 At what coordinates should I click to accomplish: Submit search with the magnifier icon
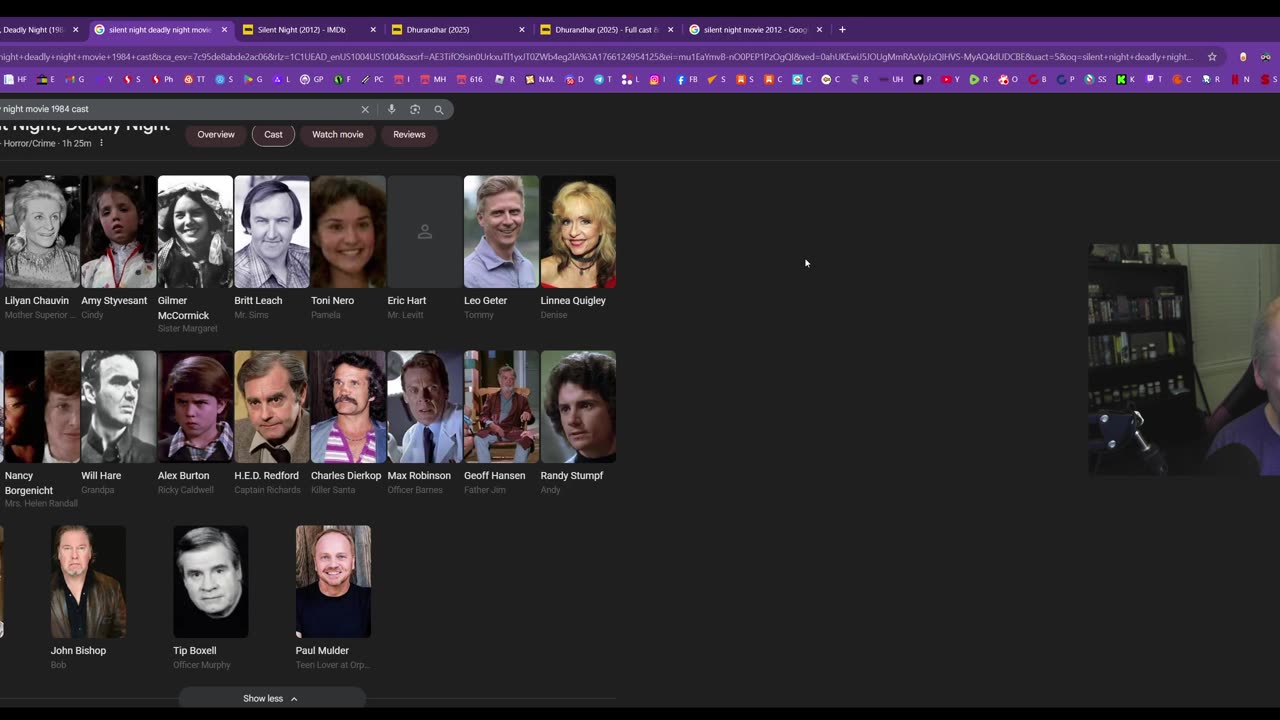(438, 109)
